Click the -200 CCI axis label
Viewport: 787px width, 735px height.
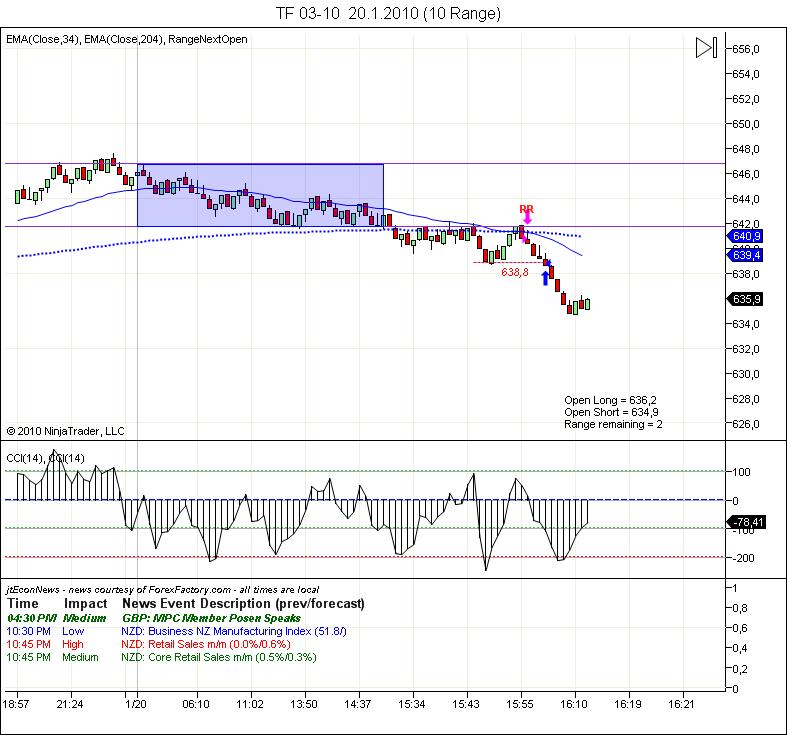(743, 558)
